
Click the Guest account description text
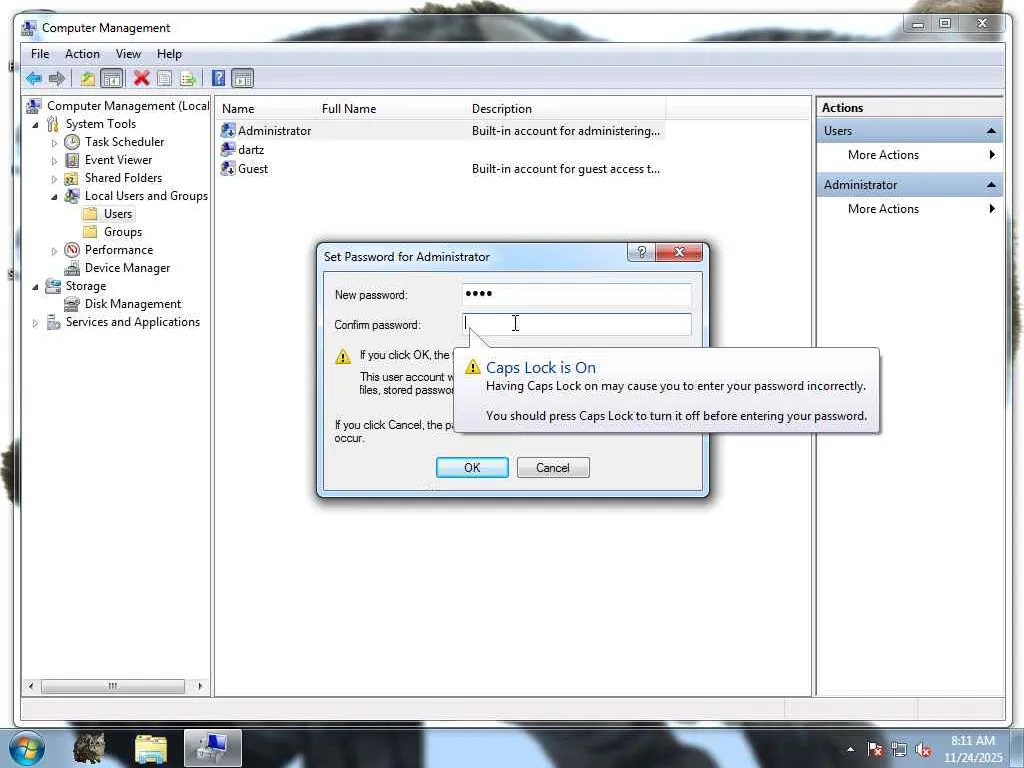tap(566, 168)
